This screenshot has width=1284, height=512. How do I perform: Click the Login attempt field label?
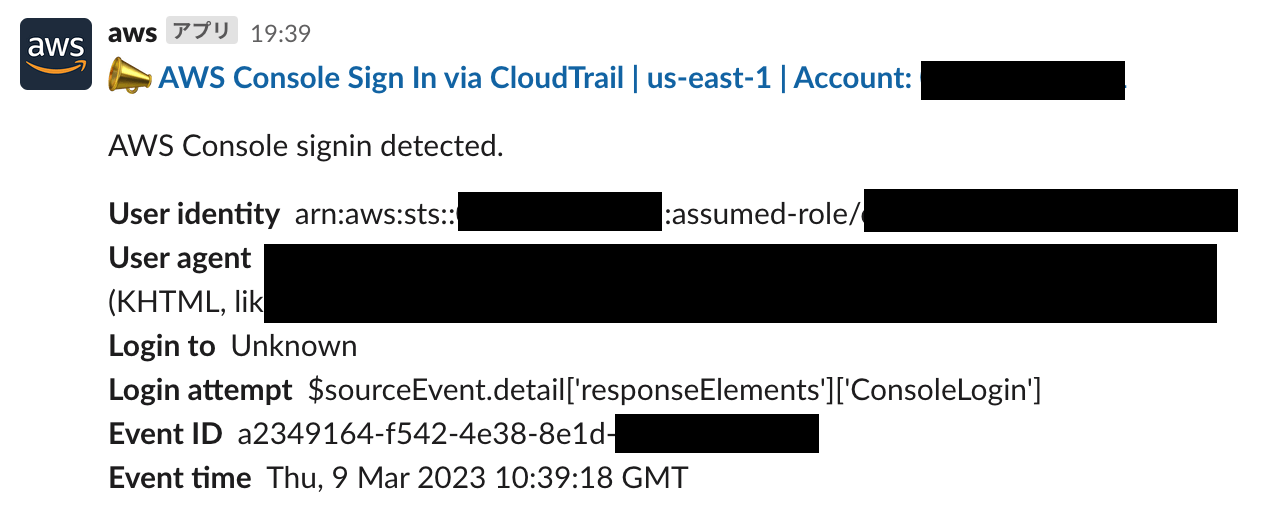point(200,390)
